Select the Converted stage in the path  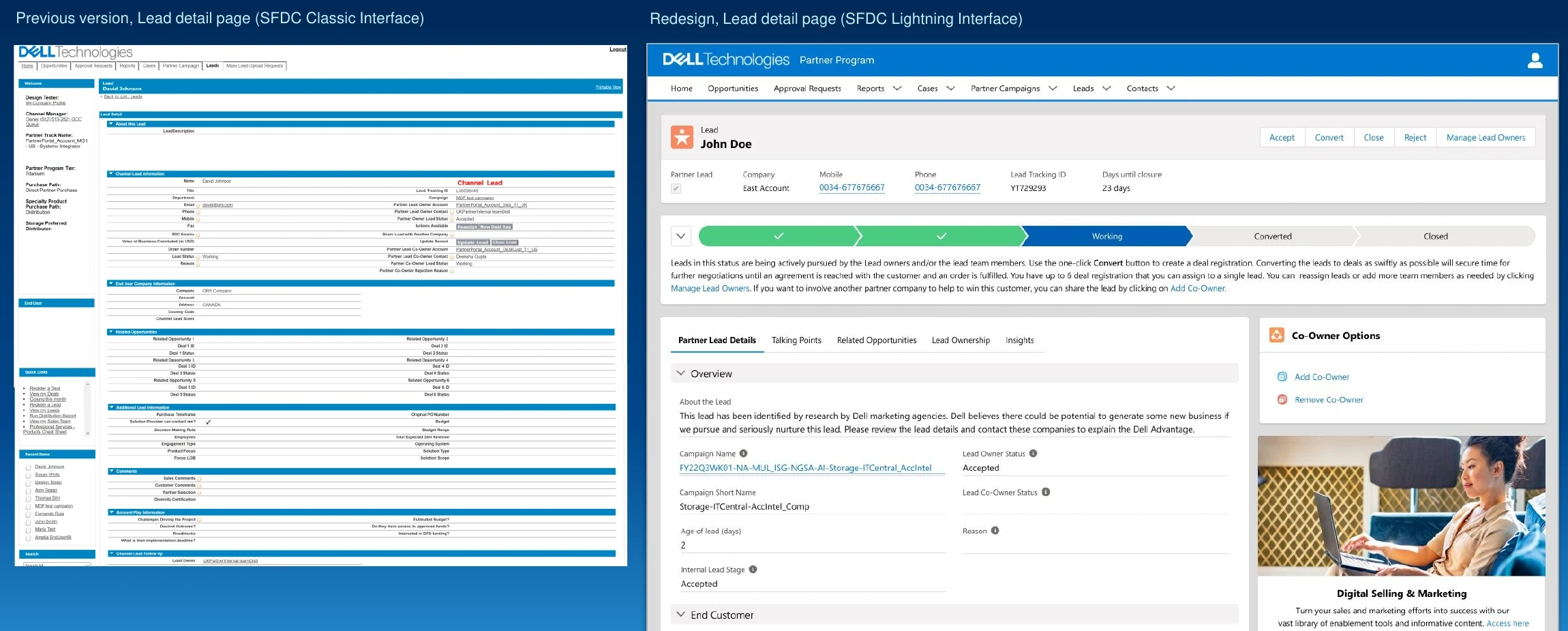point(1273,236)
